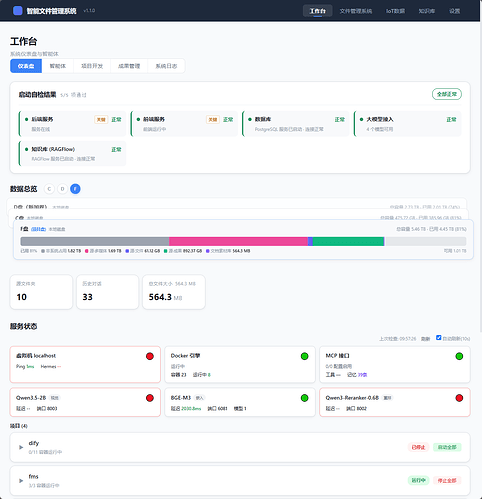Click the gray system-usage segment of F disk bar
The image size is (482, 499).
pyautogui.click(x=95, y=241)
